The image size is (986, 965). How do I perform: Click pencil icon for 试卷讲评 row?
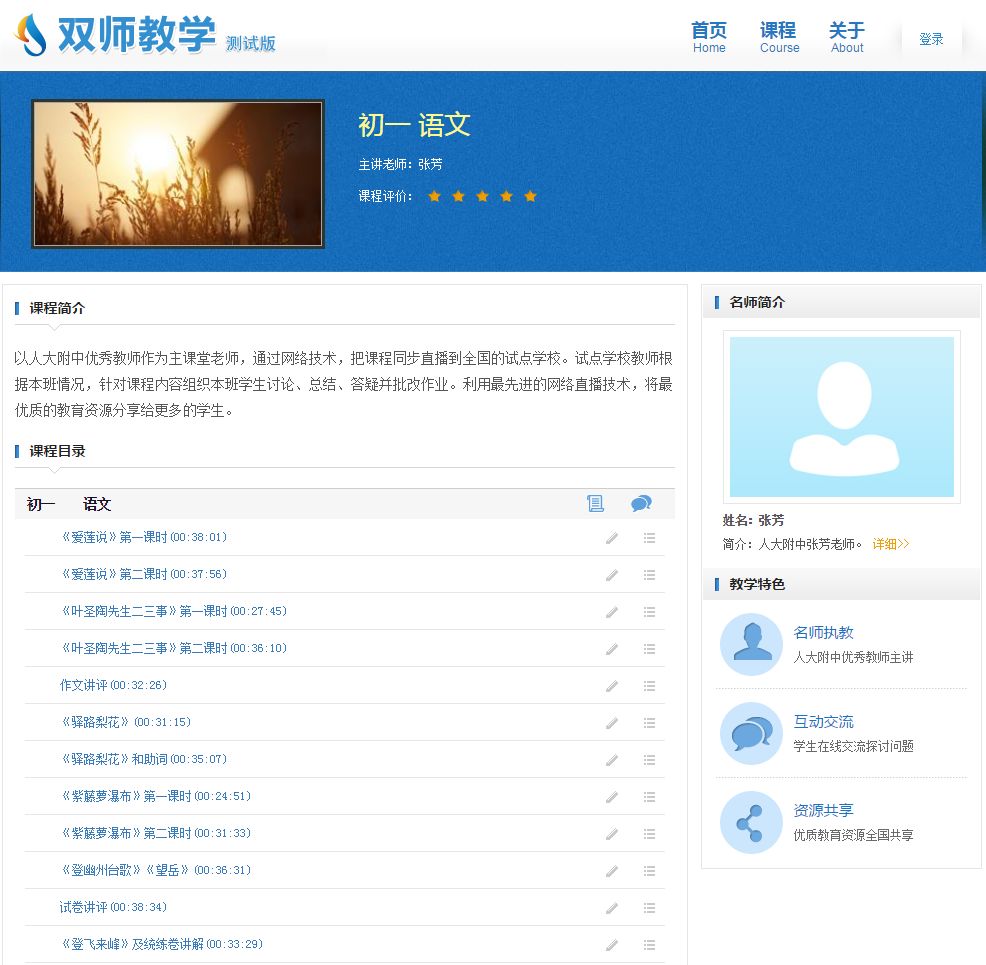[612, 909]
